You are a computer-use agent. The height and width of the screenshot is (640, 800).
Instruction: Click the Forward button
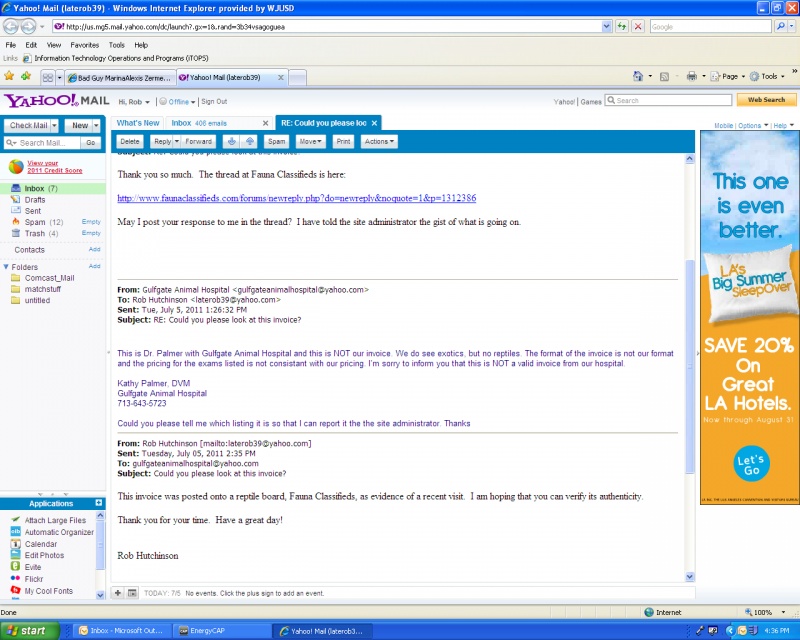click(198, 141)
